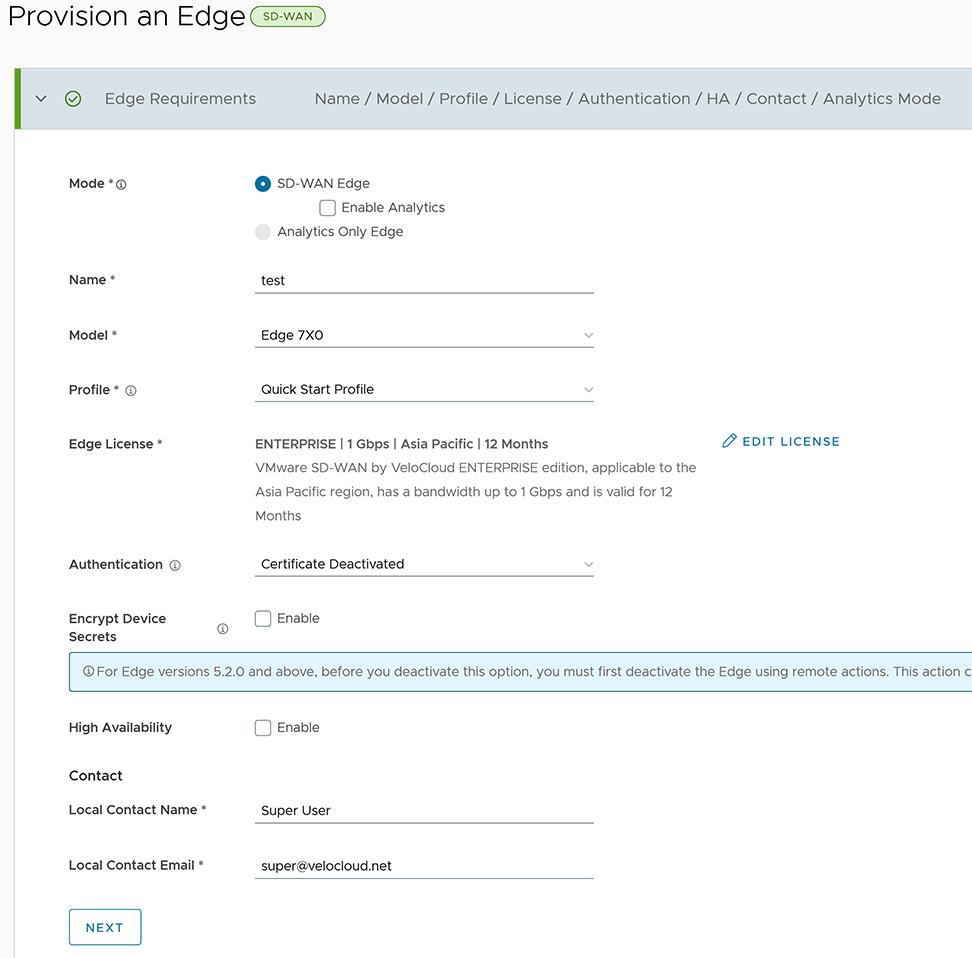Viewport: 972px width, 958px height.
Task: Click the info icon beside Mode label
Action: coord(121,183)
